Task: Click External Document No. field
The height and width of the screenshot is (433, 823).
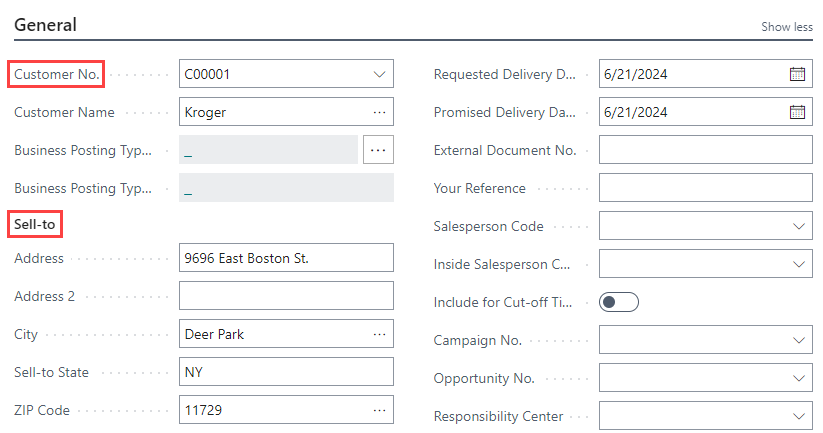Action: click(x=705, y=150)
